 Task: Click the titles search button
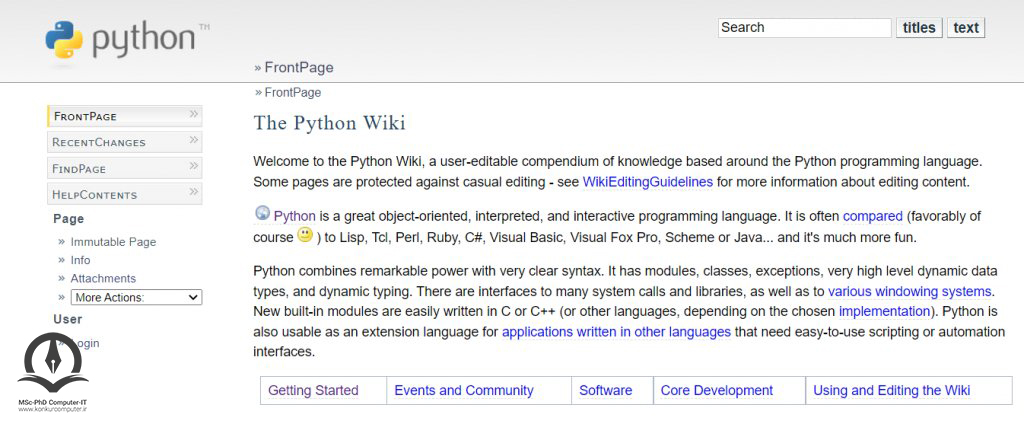coord(919,27)
